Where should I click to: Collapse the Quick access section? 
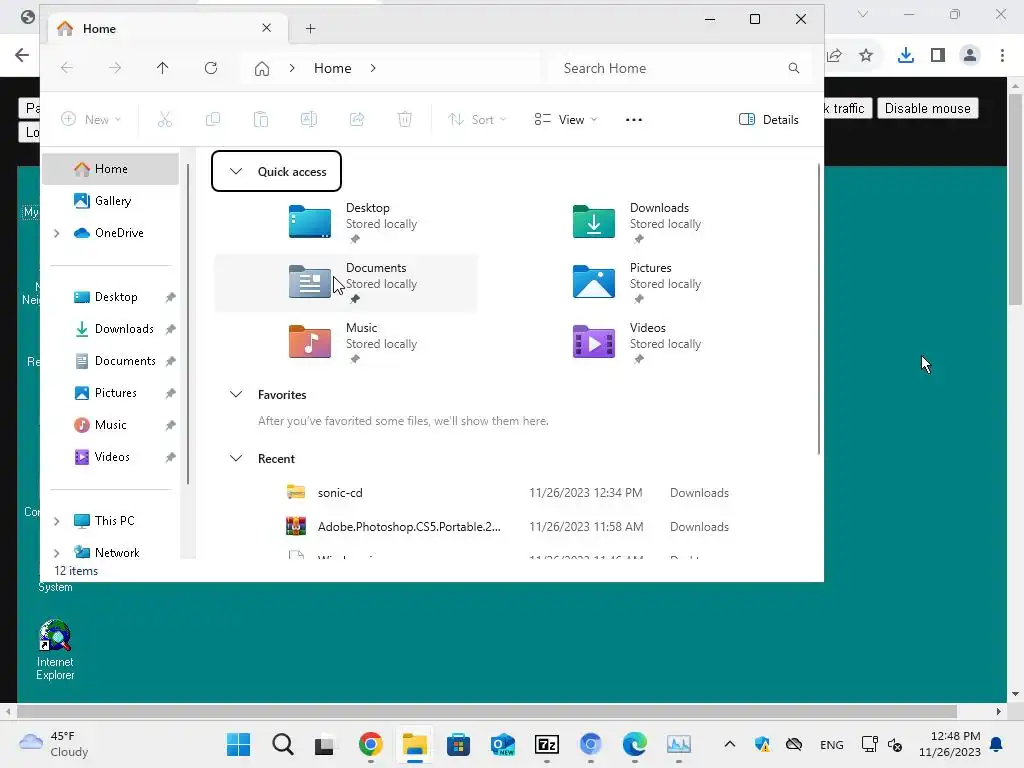(x=236, y=171)
